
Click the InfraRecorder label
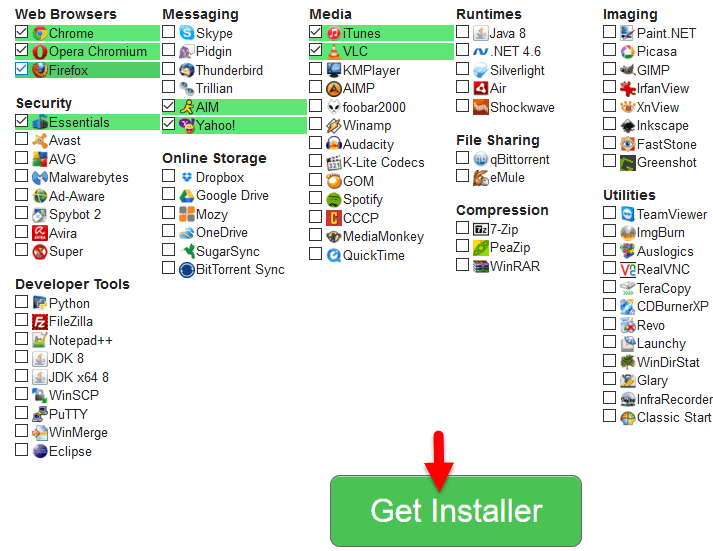[675, 399]
